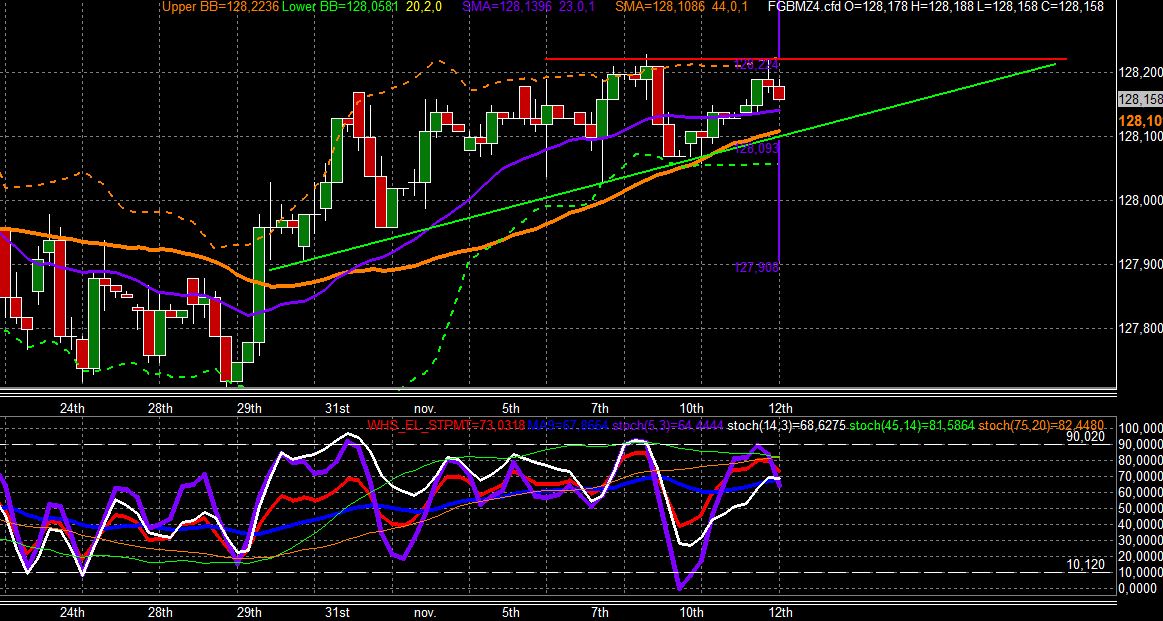Click the 127,900 price axis value
The image size is (1163, 621).
coord(1140,265)
